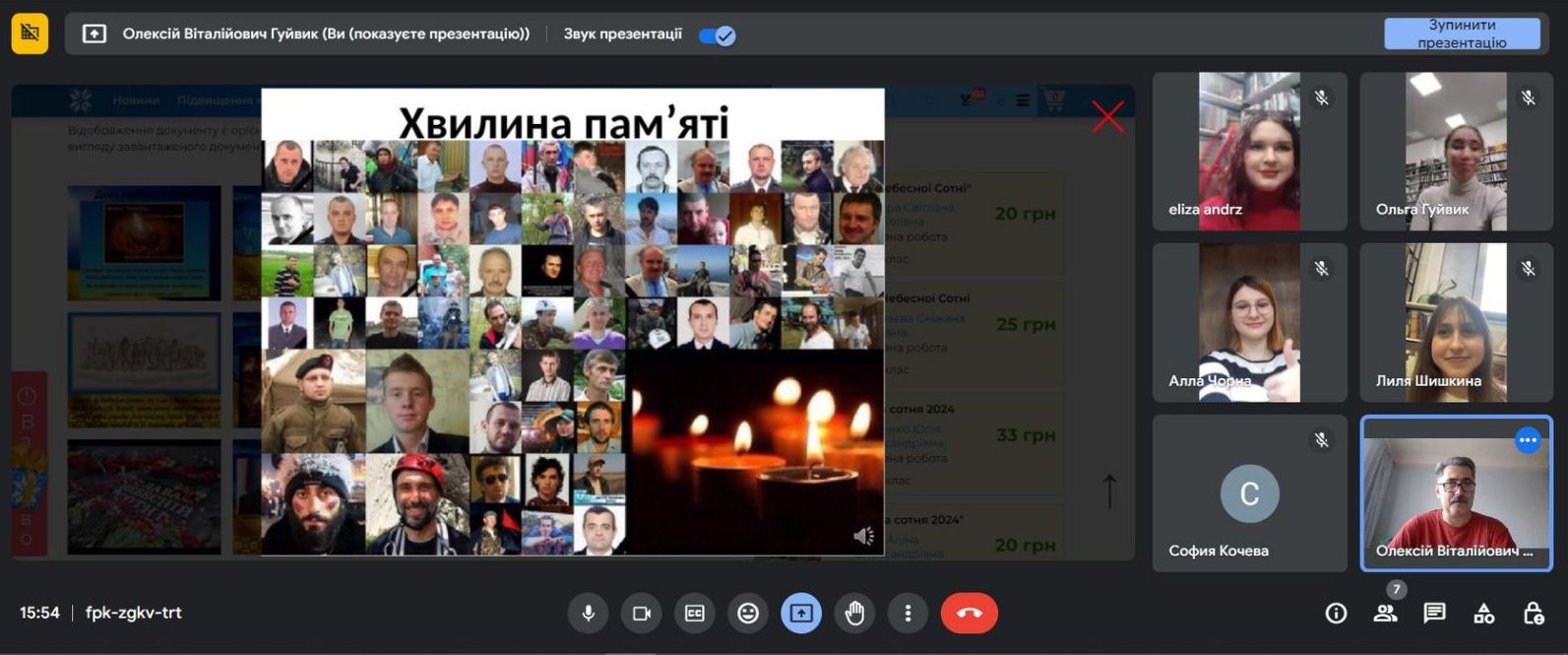Click the speaker icon on the slide
The image size is (1568, 655).
863,536
